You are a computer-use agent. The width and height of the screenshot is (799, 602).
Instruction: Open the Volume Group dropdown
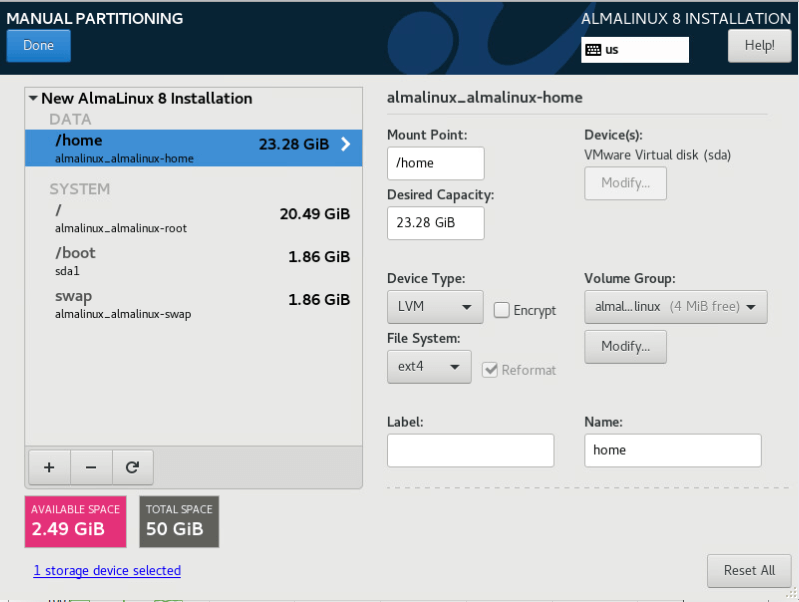coord(676,307)
